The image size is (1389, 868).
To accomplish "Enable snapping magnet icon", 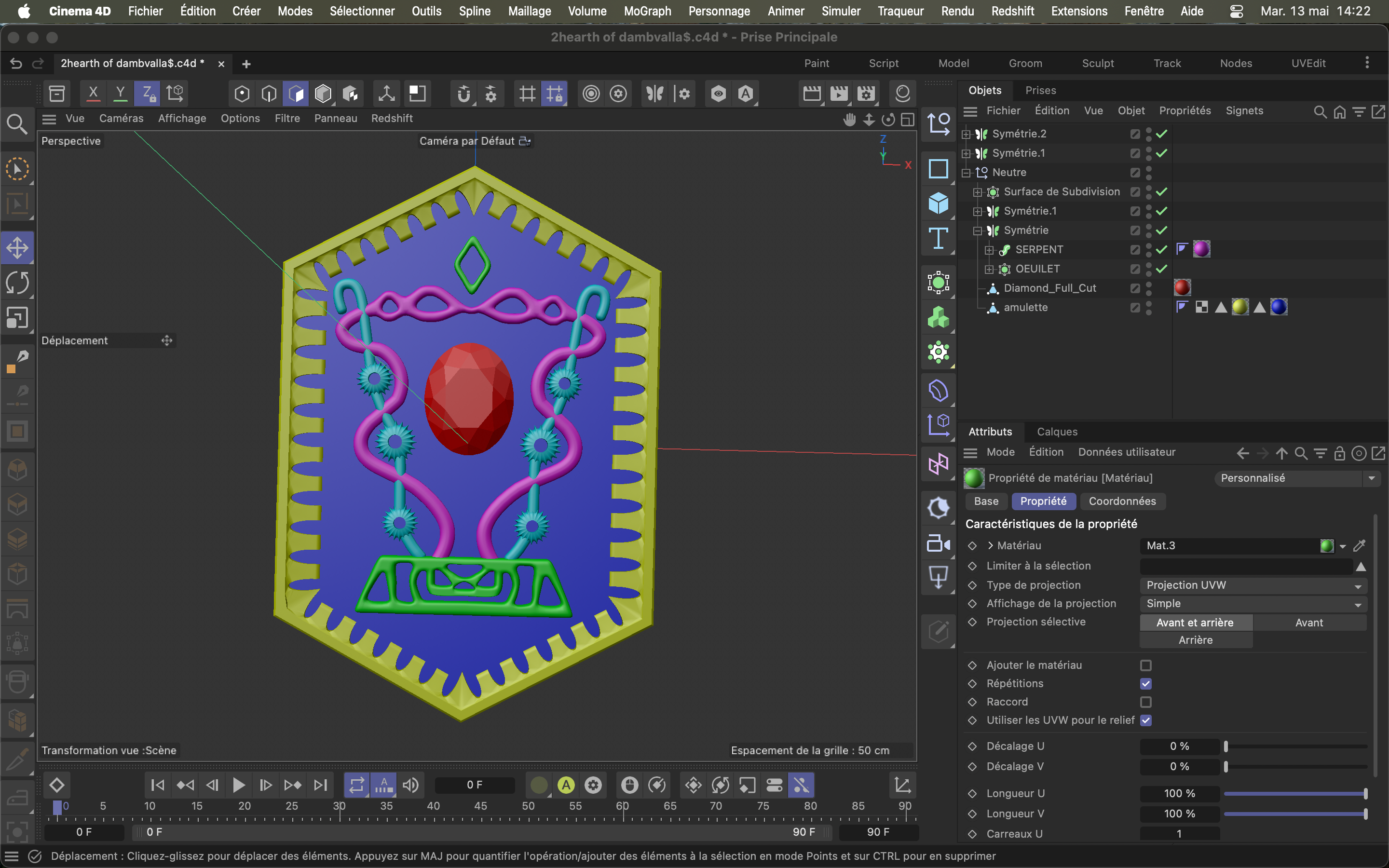I will 464,93.
